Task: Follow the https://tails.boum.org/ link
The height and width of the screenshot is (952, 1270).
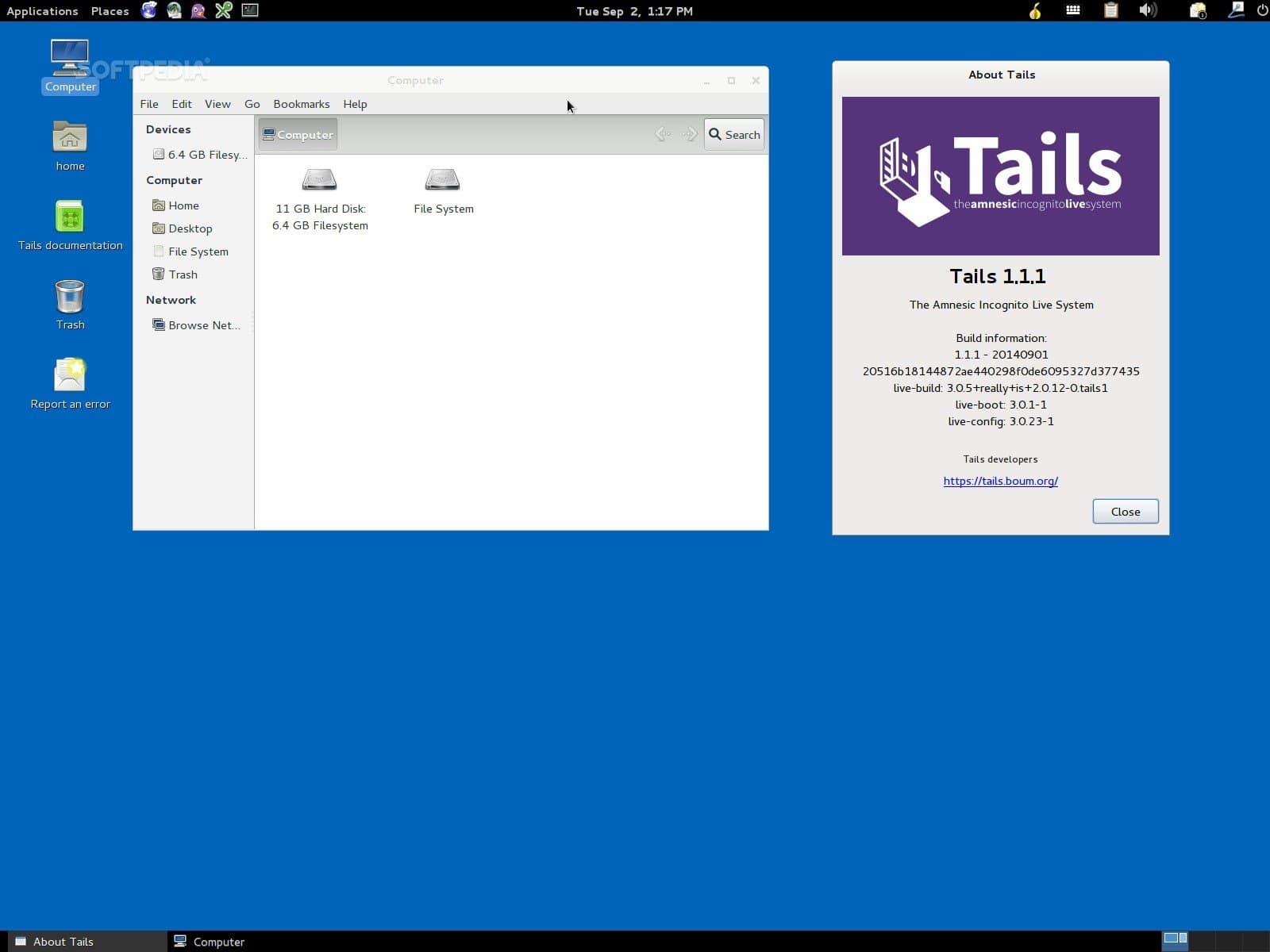Action: (1000, 481)
